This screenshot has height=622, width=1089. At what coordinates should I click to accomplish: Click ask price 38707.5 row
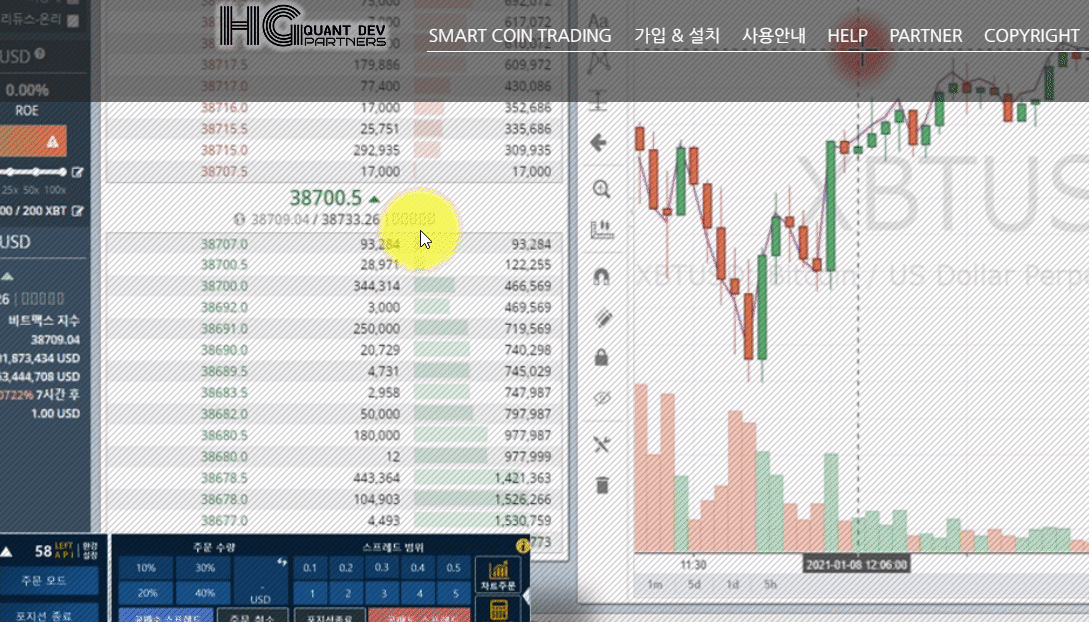coord(333,171)
